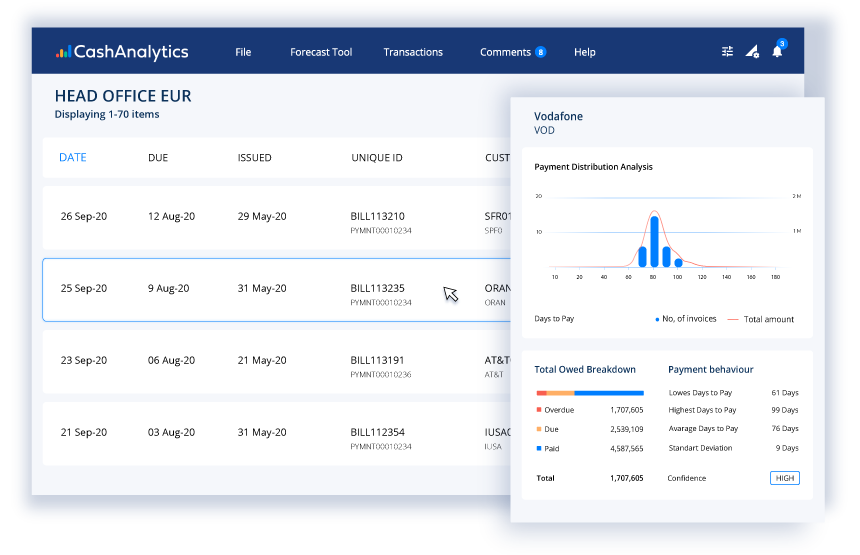The width and height of the screenshot is (860, 555).
Task: Click unique ID BILL113235
Action: coord(377,288)
